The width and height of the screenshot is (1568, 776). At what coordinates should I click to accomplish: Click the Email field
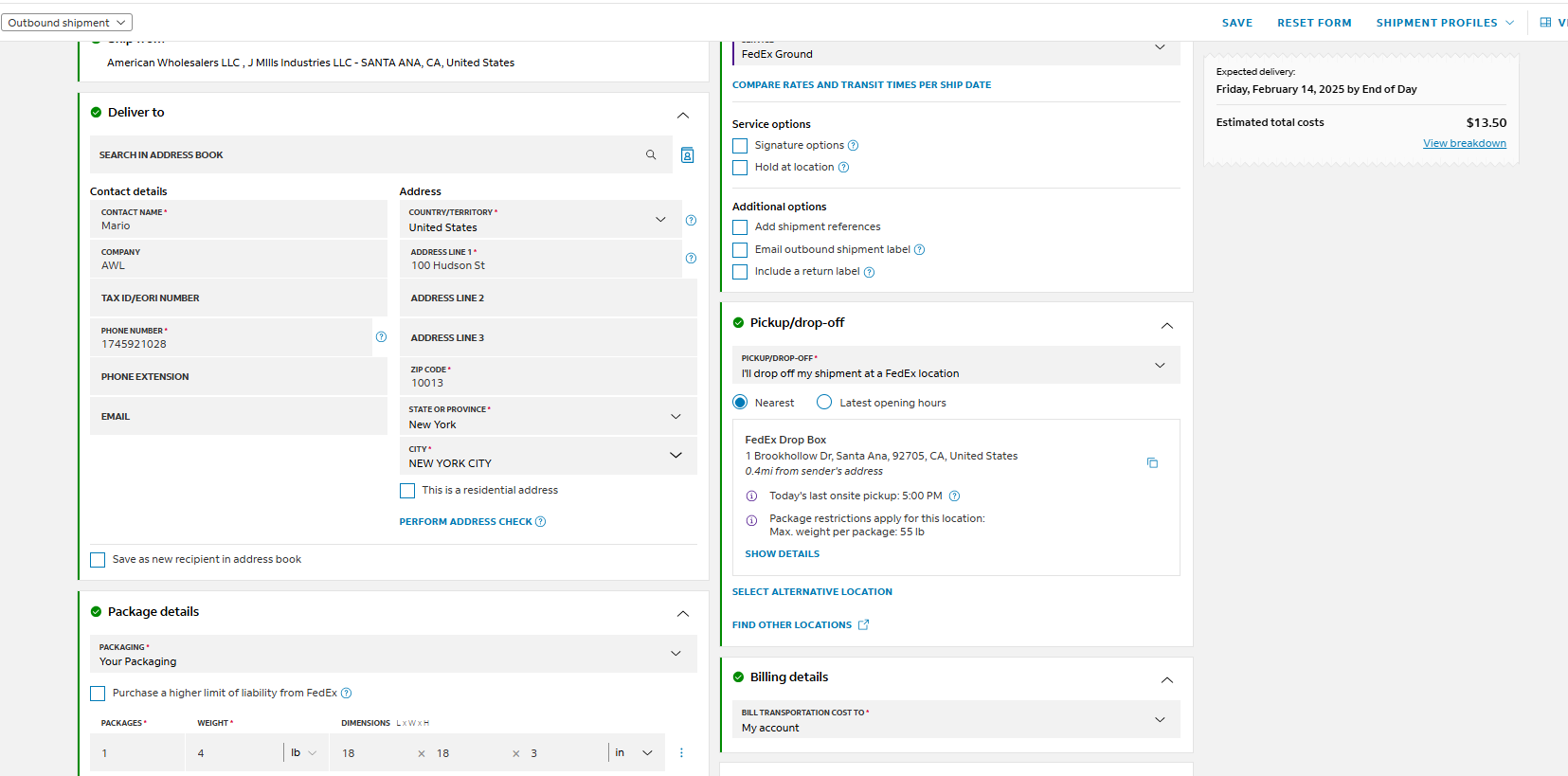[239, 417]
